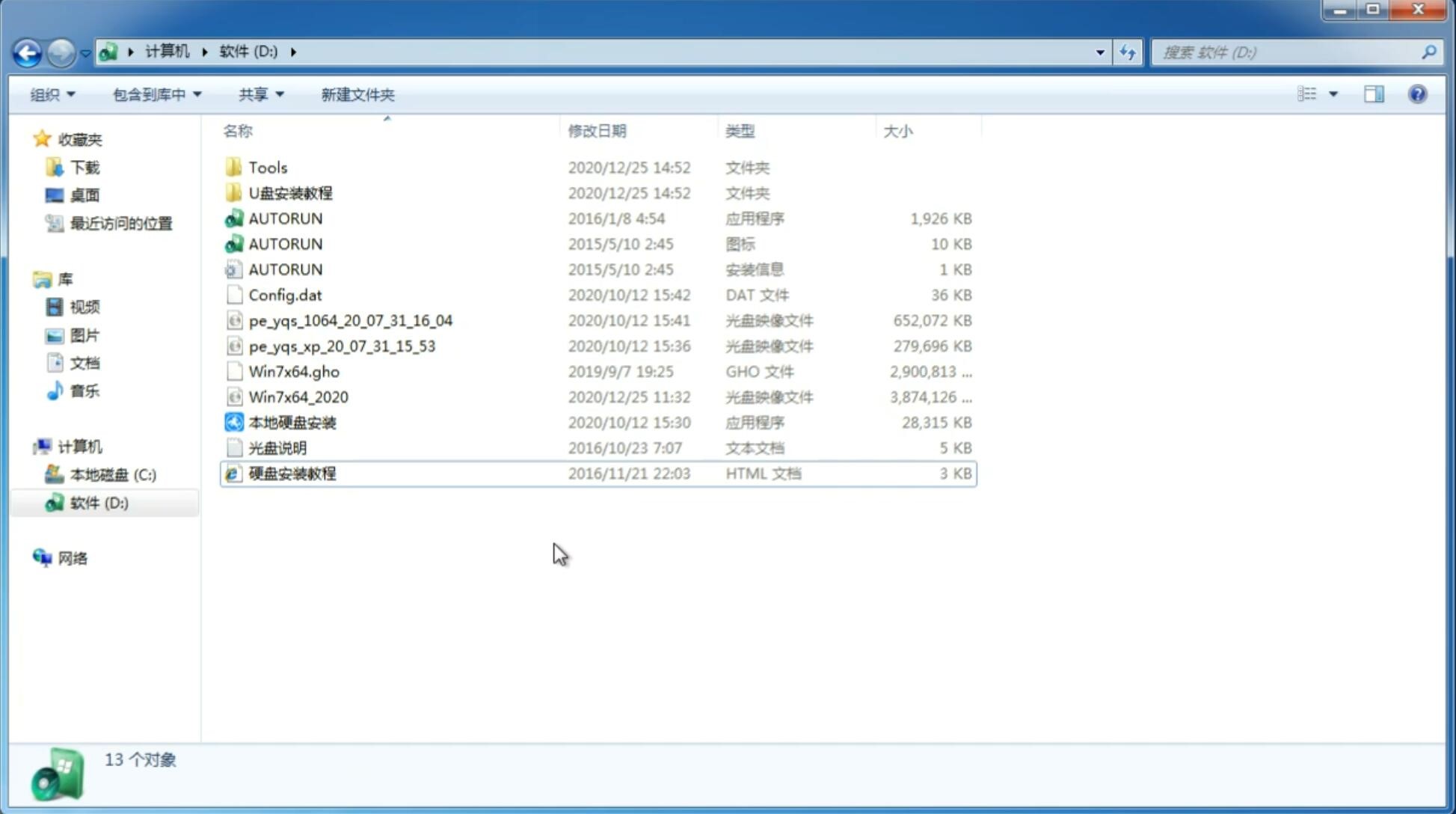
Task: Open Win7x64_2020 disc image file
Action: 298,397
